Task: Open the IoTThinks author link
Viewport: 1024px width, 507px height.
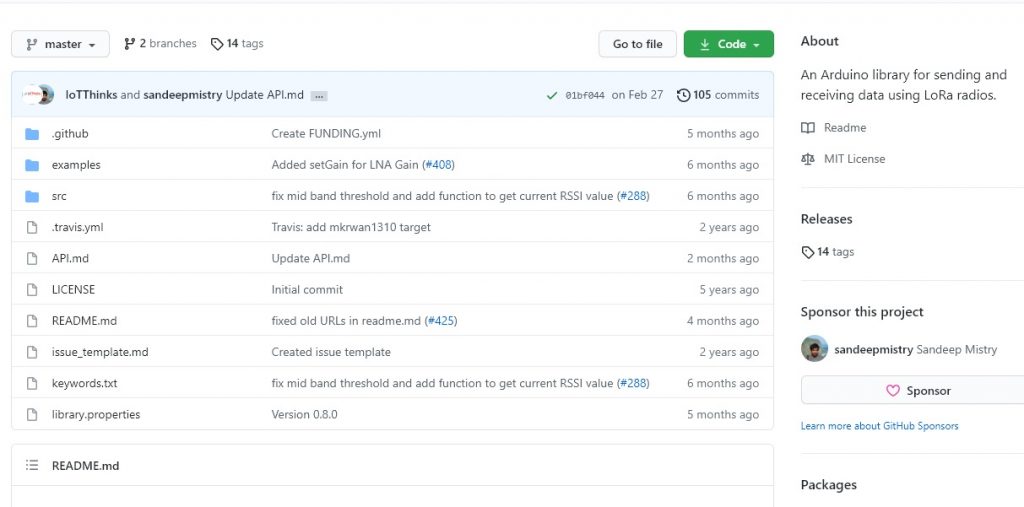Action: coord(91,95)
